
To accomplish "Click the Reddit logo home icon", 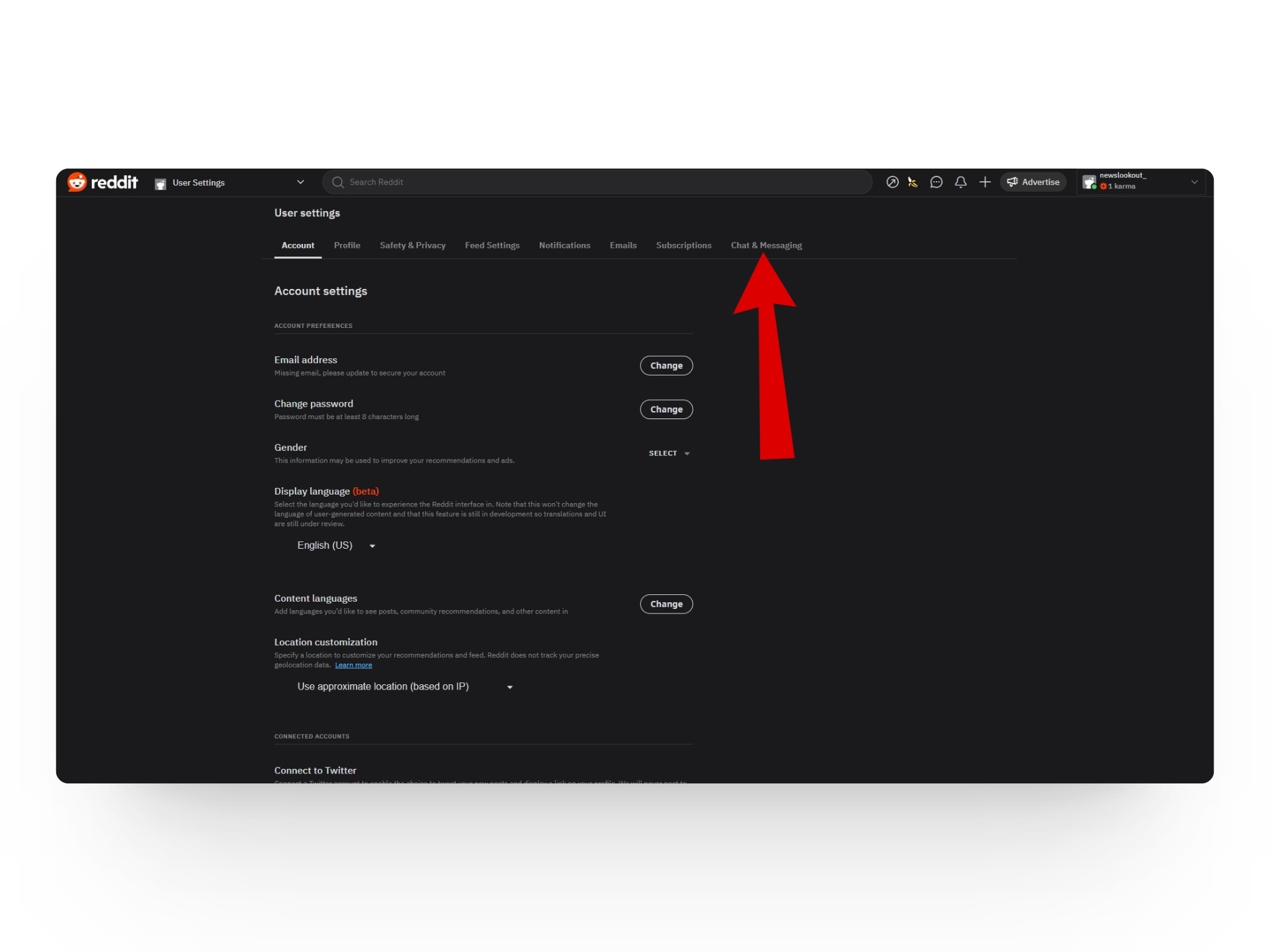I will (x=77, y=182).
